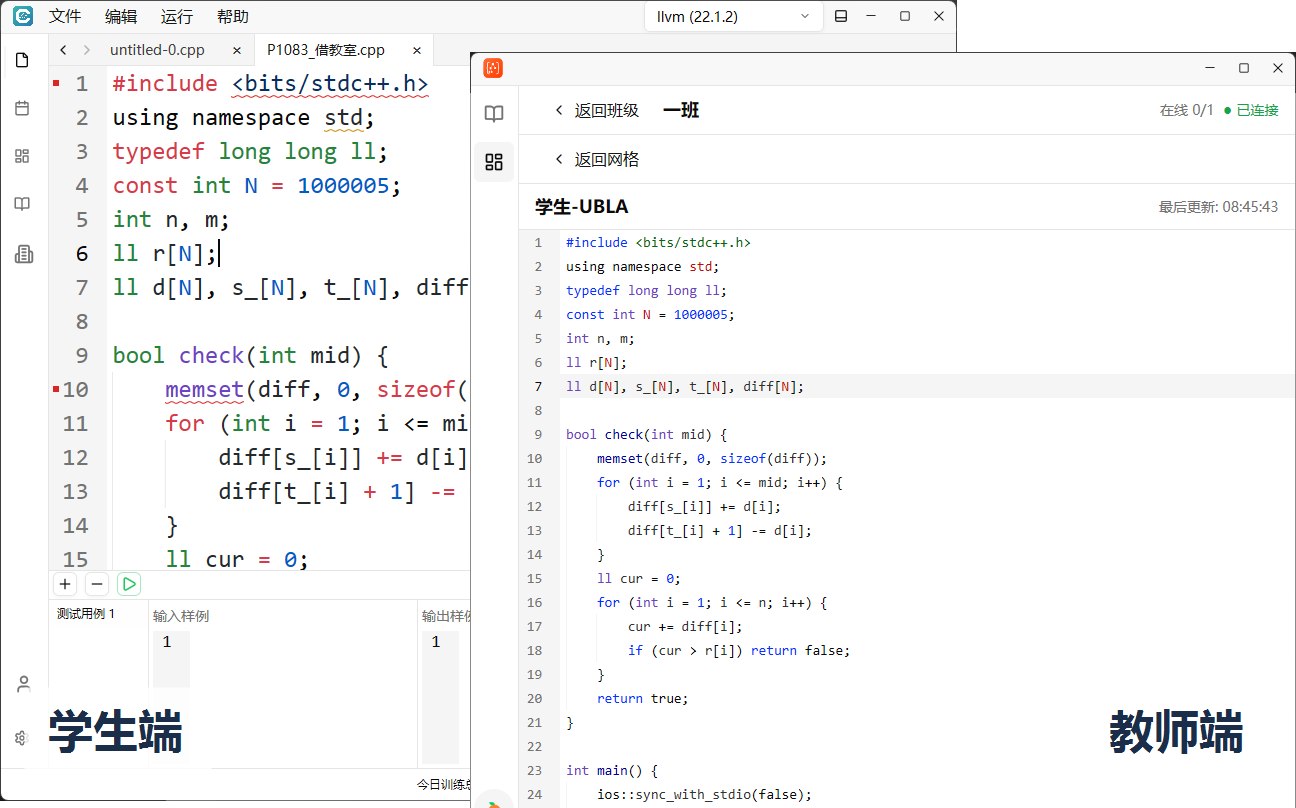Select the P1083_借教室.cpp tab

tap(326, 50)
